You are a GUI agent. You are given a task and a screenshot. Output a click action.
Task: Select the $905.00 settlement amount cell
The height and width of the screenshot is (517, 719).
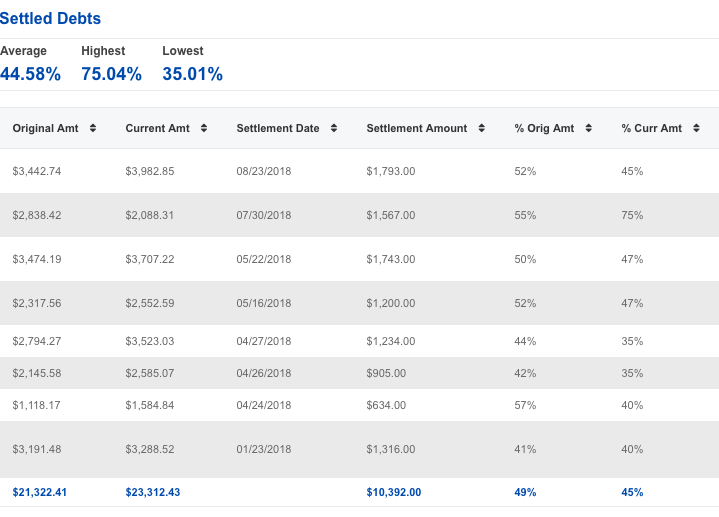pos(386,373)
